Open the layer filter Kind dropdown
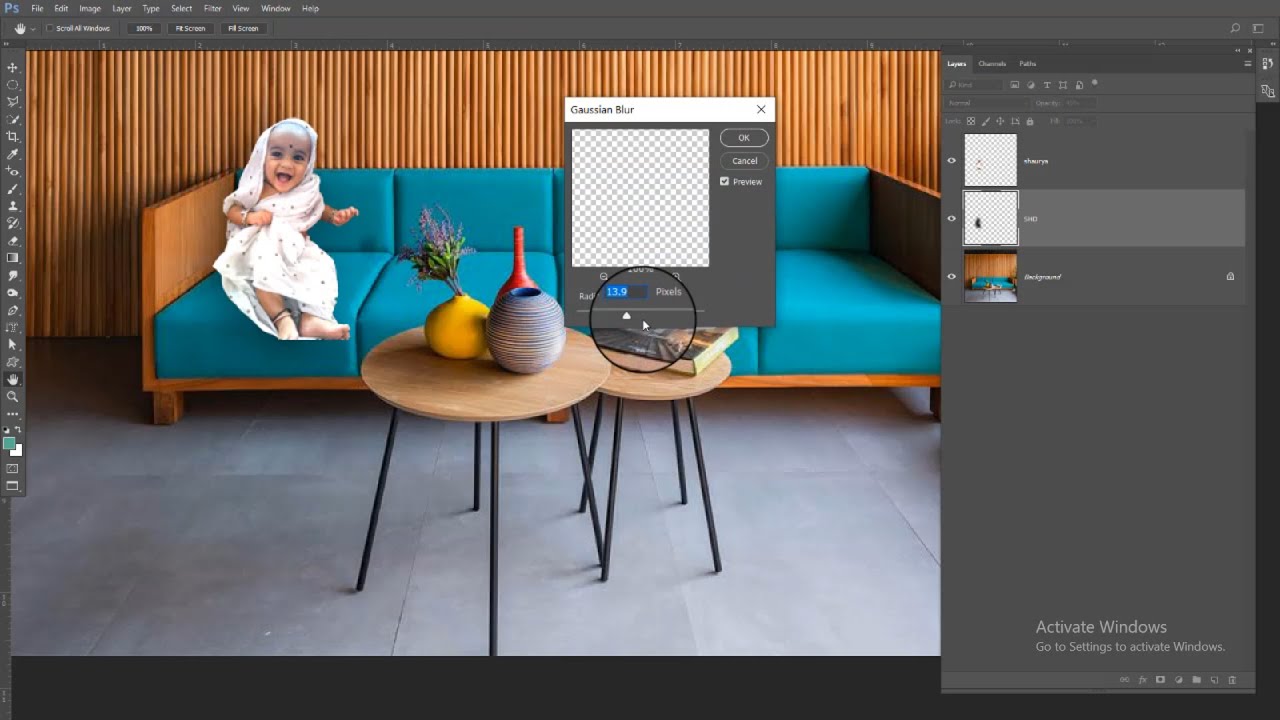 pyautogui.click(x=974, y=85)
